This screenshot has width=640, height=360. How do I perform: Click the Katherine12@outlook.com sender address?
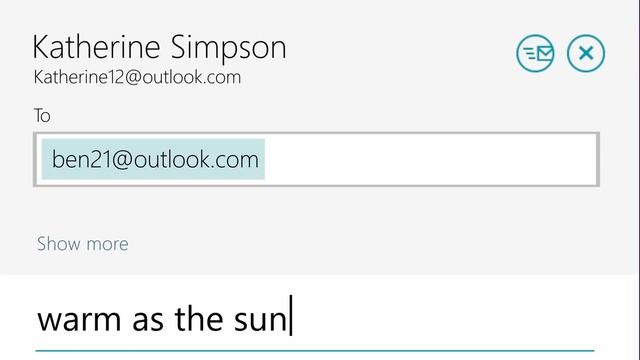point(137,77)
